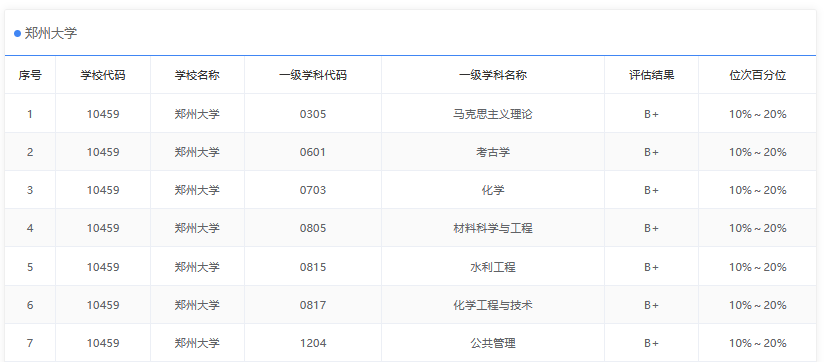The image size is (827, 362).
Task: Click the 公共管理 subject name
Action: point(493,343)
